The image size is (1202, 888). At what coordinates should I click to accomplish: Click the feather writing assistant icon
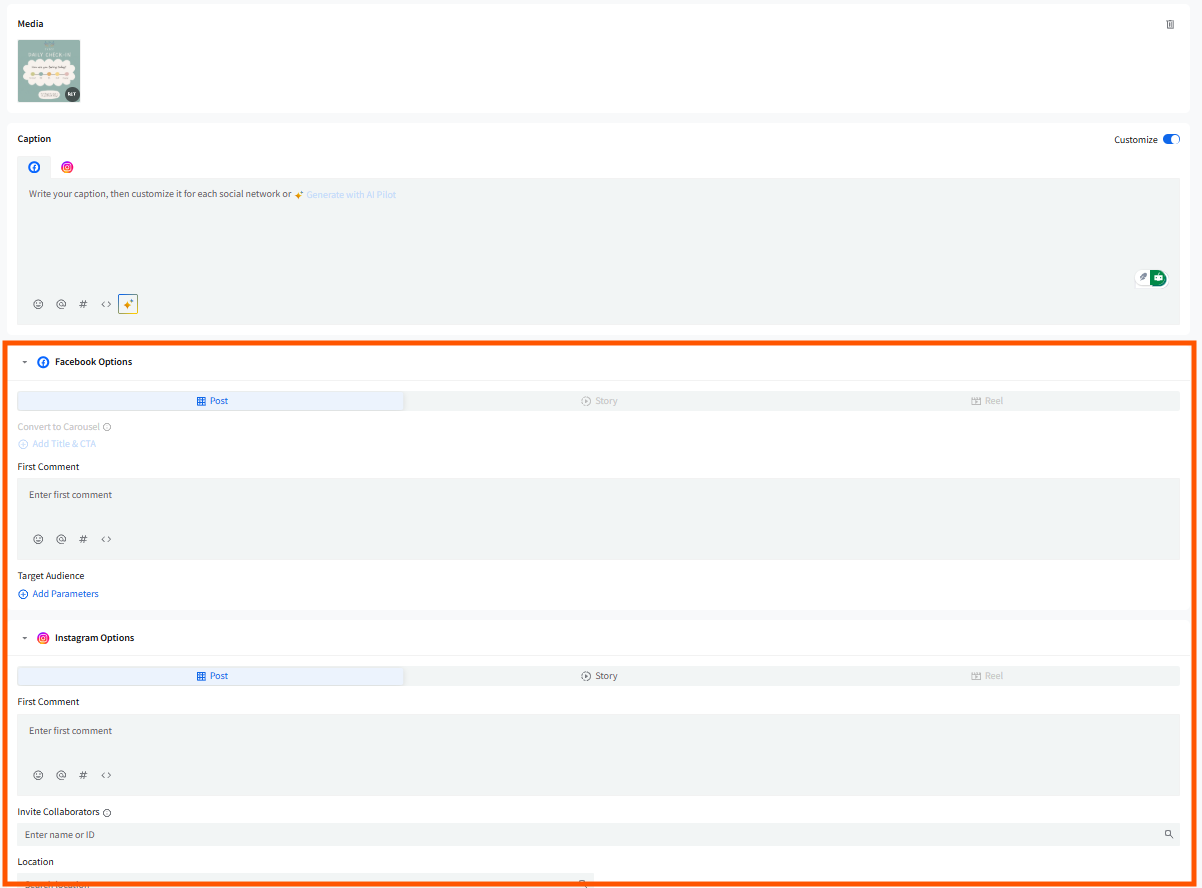point(1143,277)
